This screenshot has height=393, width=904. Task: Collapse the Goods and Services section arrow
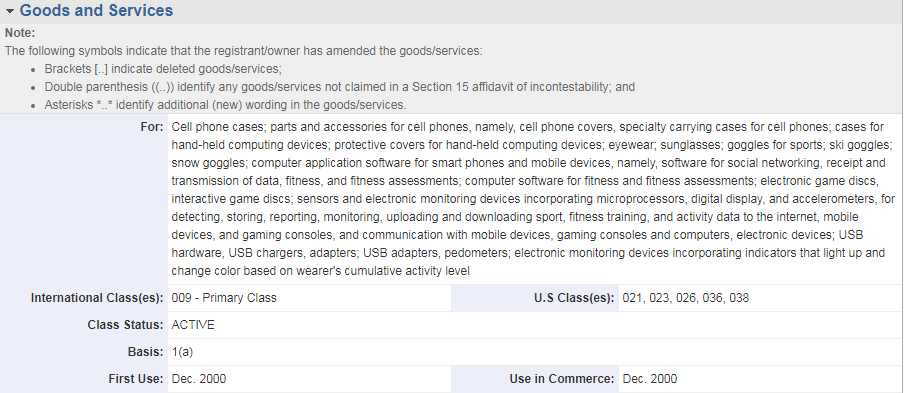pos(10,11)
